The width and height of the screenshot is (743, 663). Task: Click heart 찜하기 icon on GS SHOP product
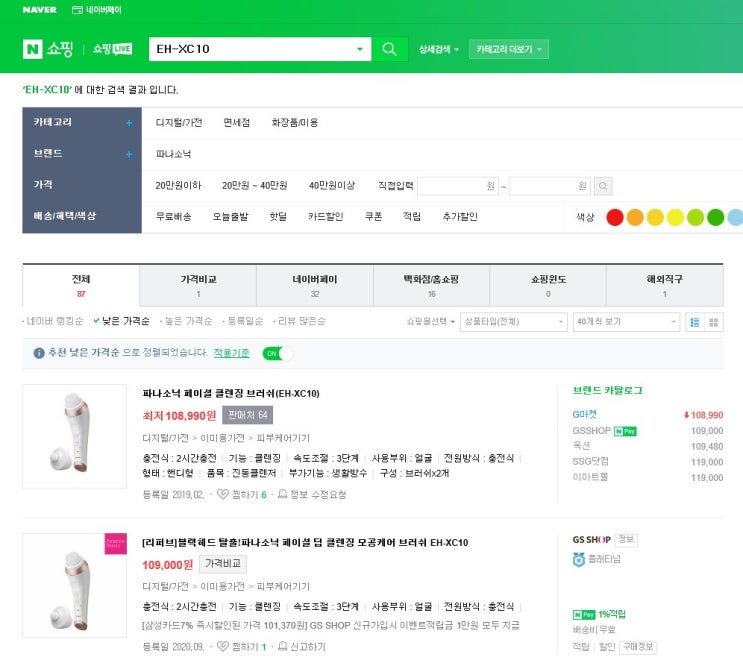point(222,646)
